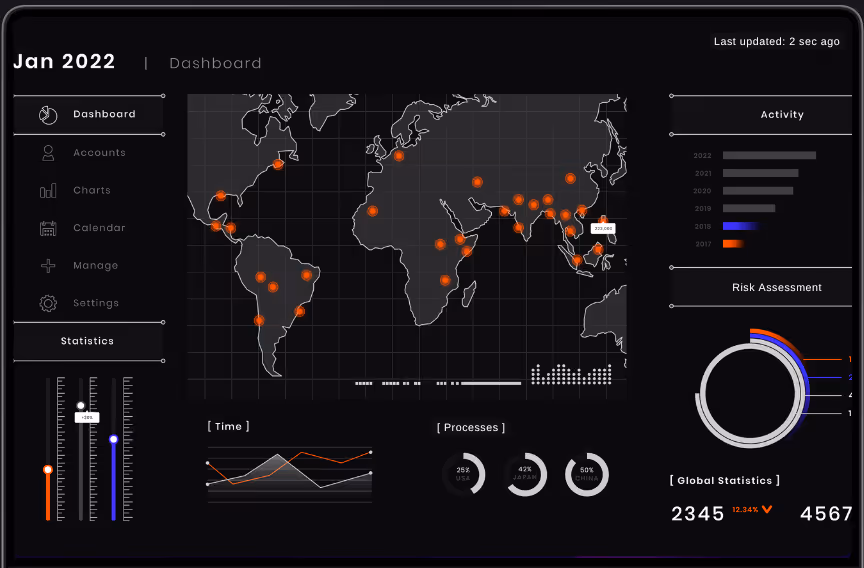This screenshot has width=864, height=568.
Task: Collapse the Risk Assessment panel header
Action: 776,287
